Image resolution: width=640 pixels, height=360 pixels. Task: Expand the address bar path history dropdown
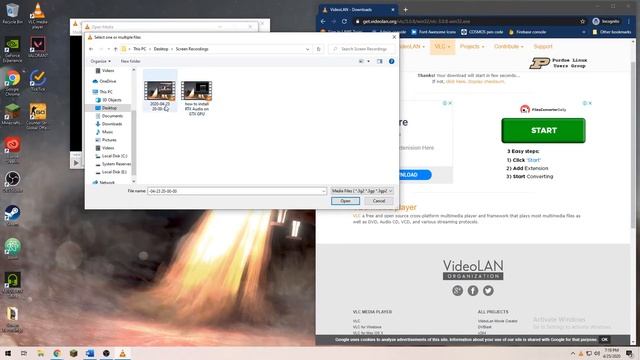point(307,49)
